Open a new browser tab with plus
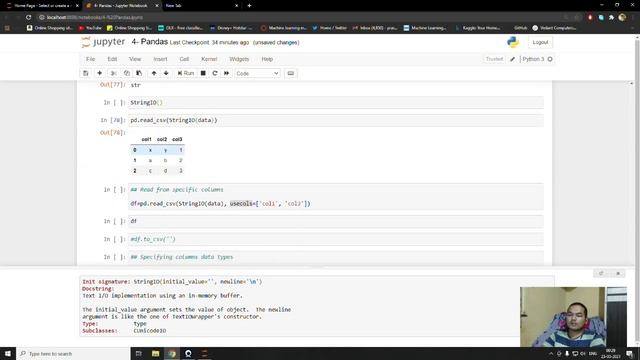This screenshot has height=360, width=640. (x=249, y=6)
